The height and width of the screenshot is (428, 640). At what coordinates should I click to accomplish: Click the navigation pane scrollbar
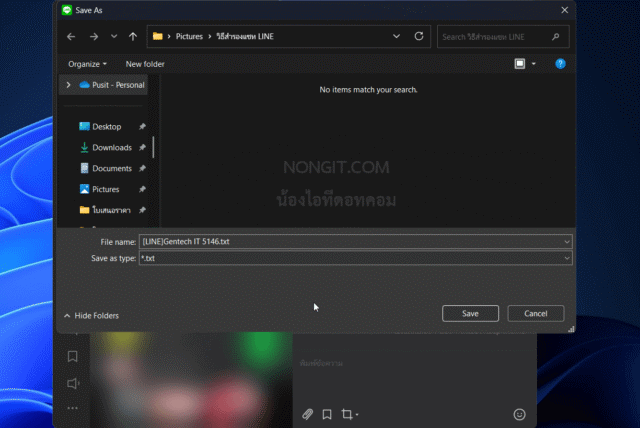coord(153,147)
